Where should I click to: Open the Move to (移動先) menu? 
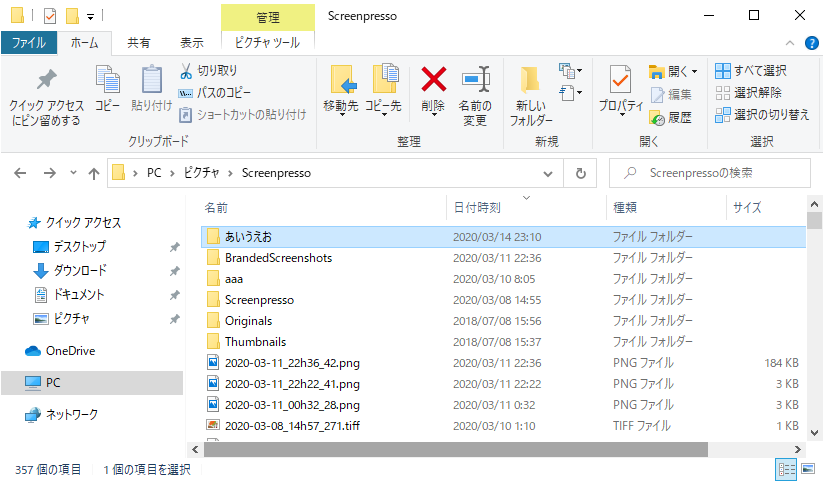click(341, 90)
